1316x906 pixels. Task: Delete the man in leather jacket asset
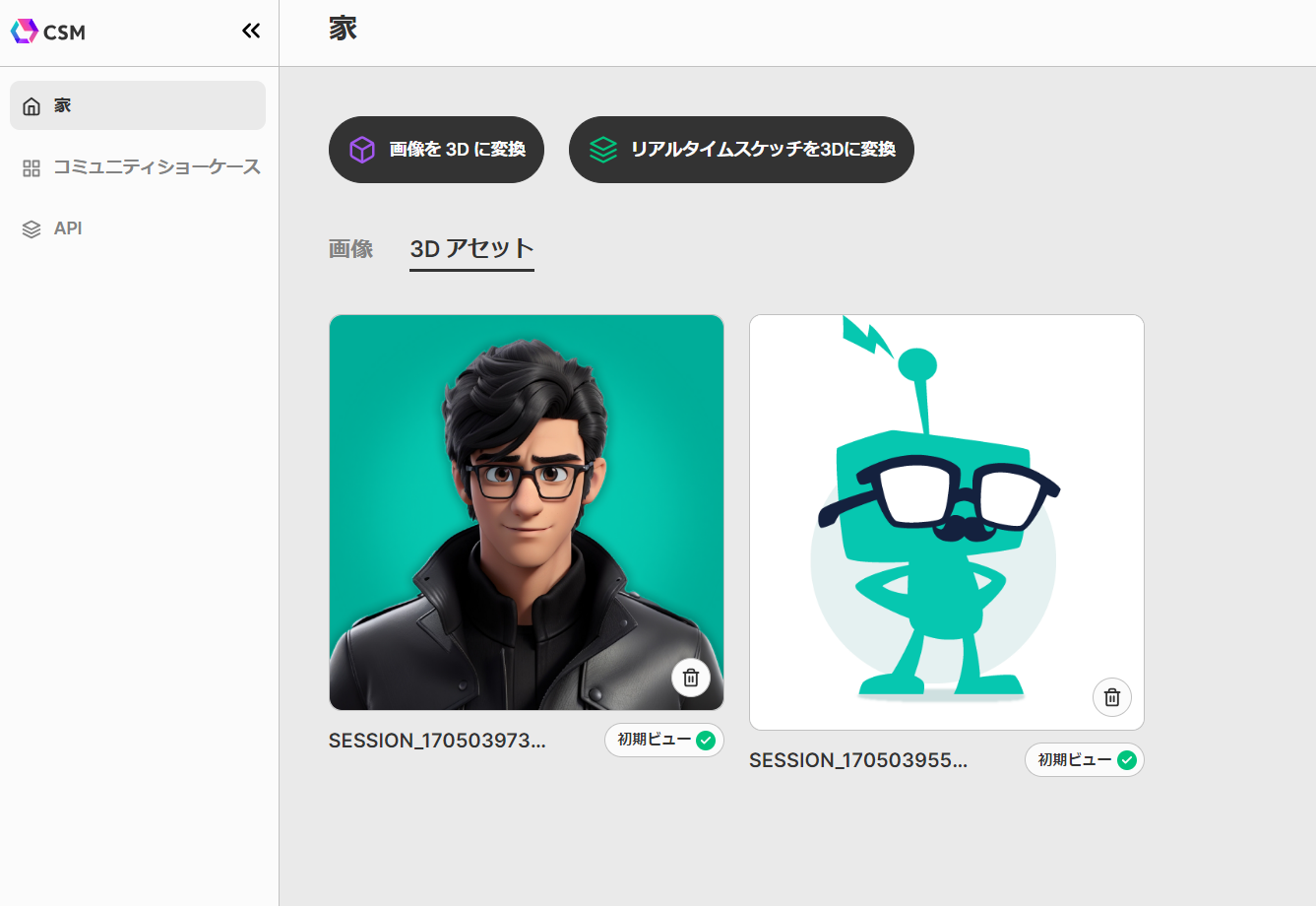[691, 678]
